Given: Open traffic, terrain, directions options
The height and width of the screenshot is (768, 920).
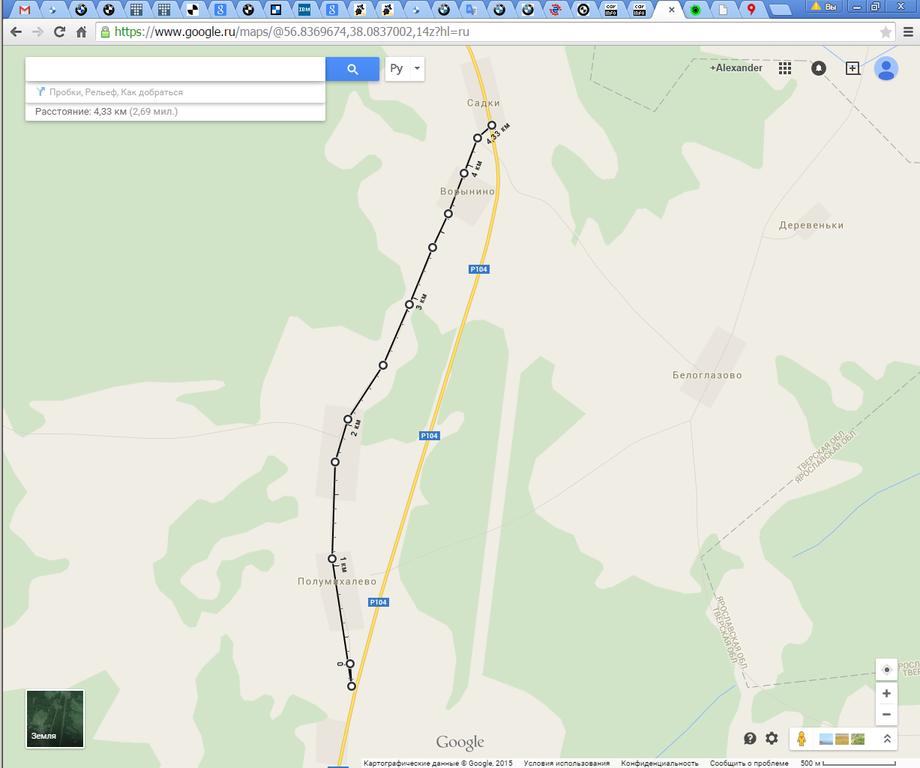Looking at the screenshot, I should pyautogui.click(x=115, y=92).
